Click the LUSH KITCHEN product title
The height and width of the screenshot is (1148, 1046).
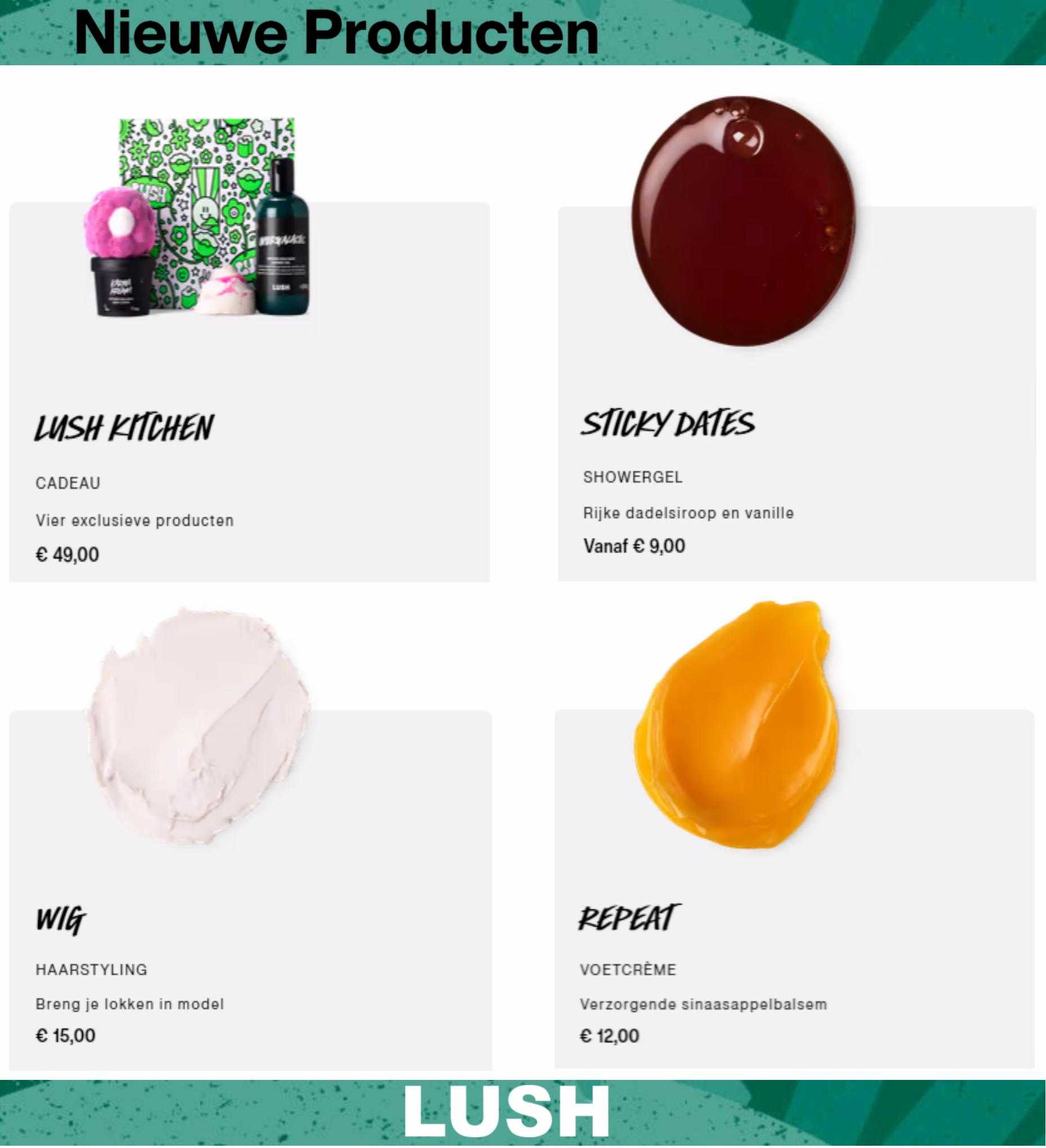[x=124, y=428]
